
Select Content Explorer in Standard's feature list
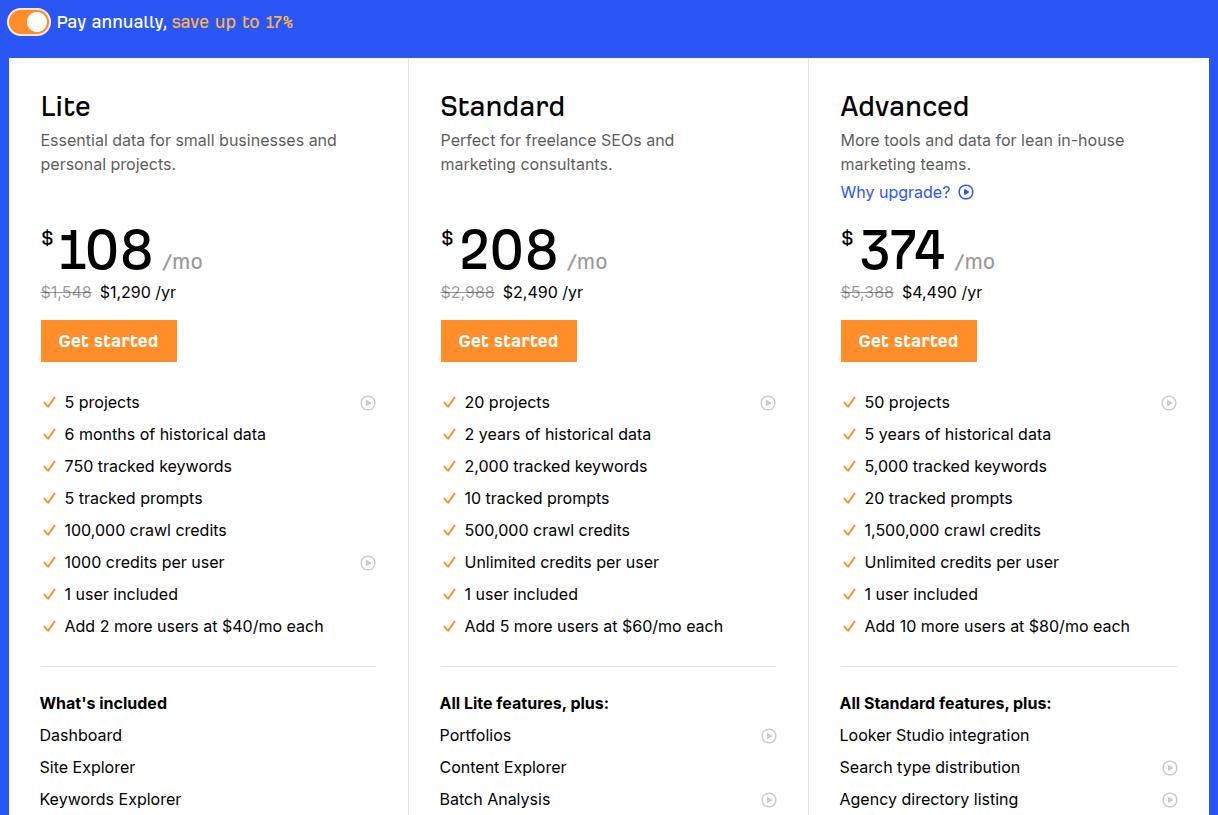pyautogui.click(x=502, y=767)
